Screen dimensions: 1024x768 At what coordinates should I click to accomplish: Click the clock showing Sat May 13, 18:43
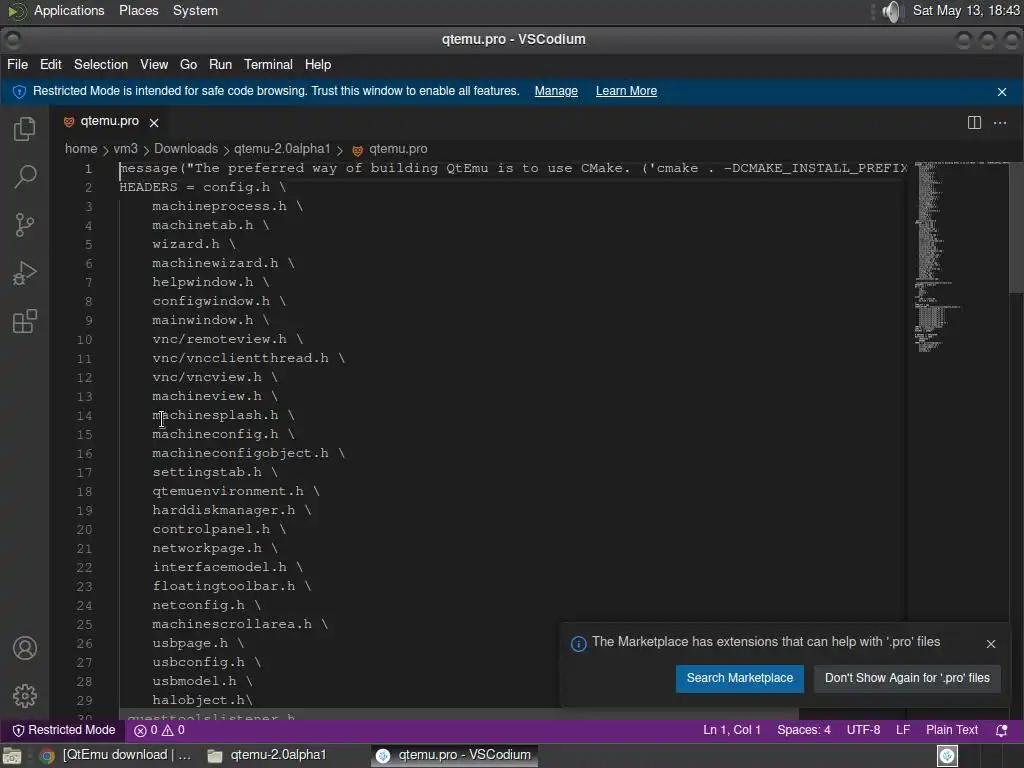[x=965, y=10]
